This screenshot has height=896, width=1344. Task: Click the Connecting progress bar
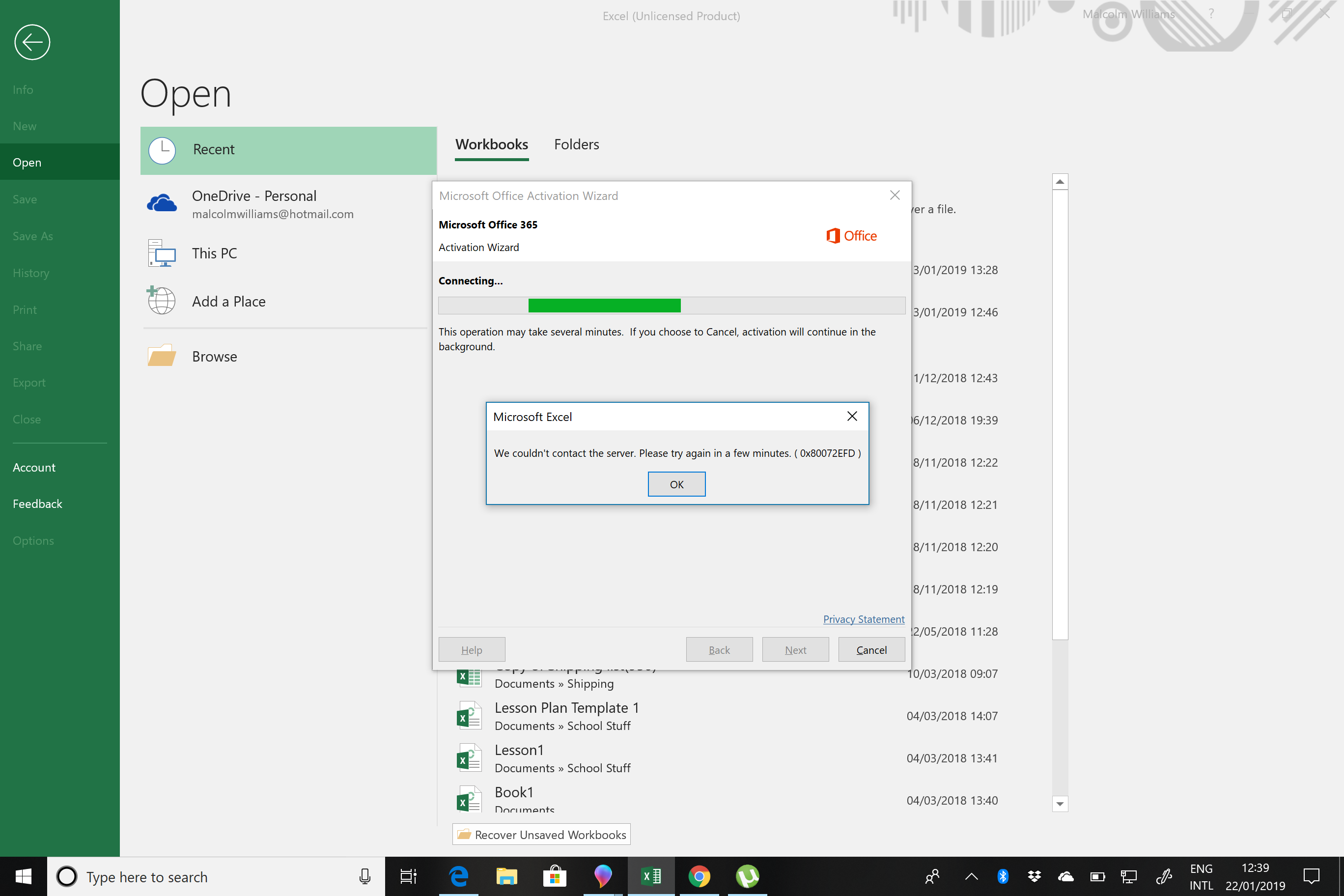672,305
